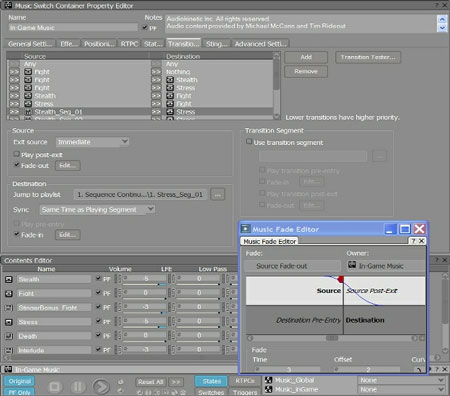Viewport: 450px width, 396px height.
Task: Click the fade curve shape icon
Action: click(418, 369)
